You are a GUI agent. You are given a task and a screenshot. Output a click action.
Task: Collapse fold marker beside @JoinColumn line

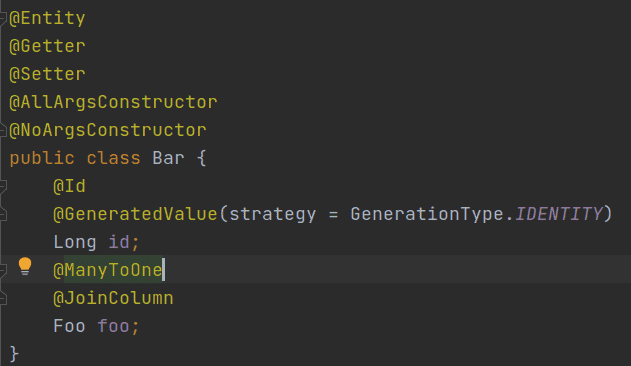(x=3, y=298)
